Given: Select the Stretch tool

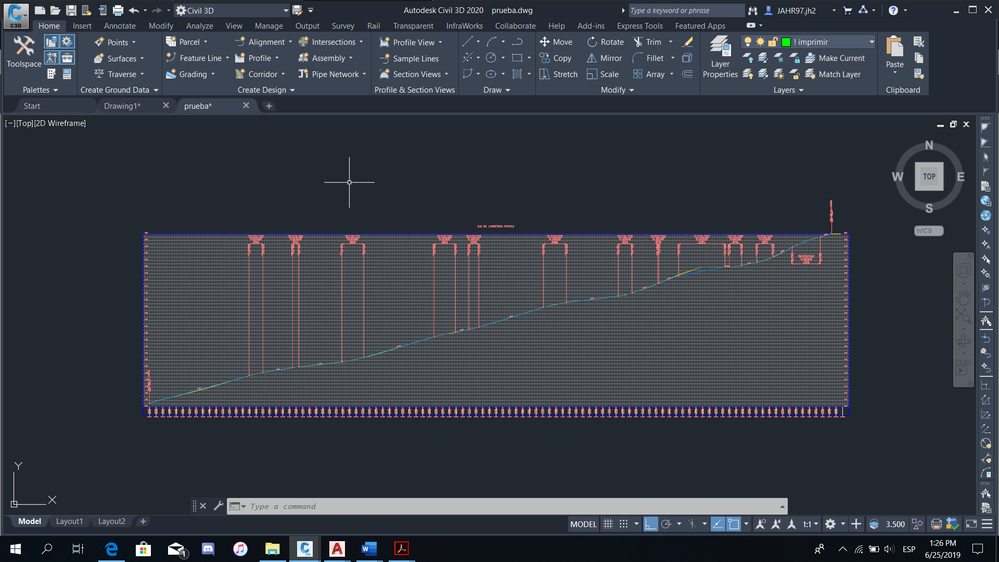Looking at the screenshot, I should tap(558, 74).
